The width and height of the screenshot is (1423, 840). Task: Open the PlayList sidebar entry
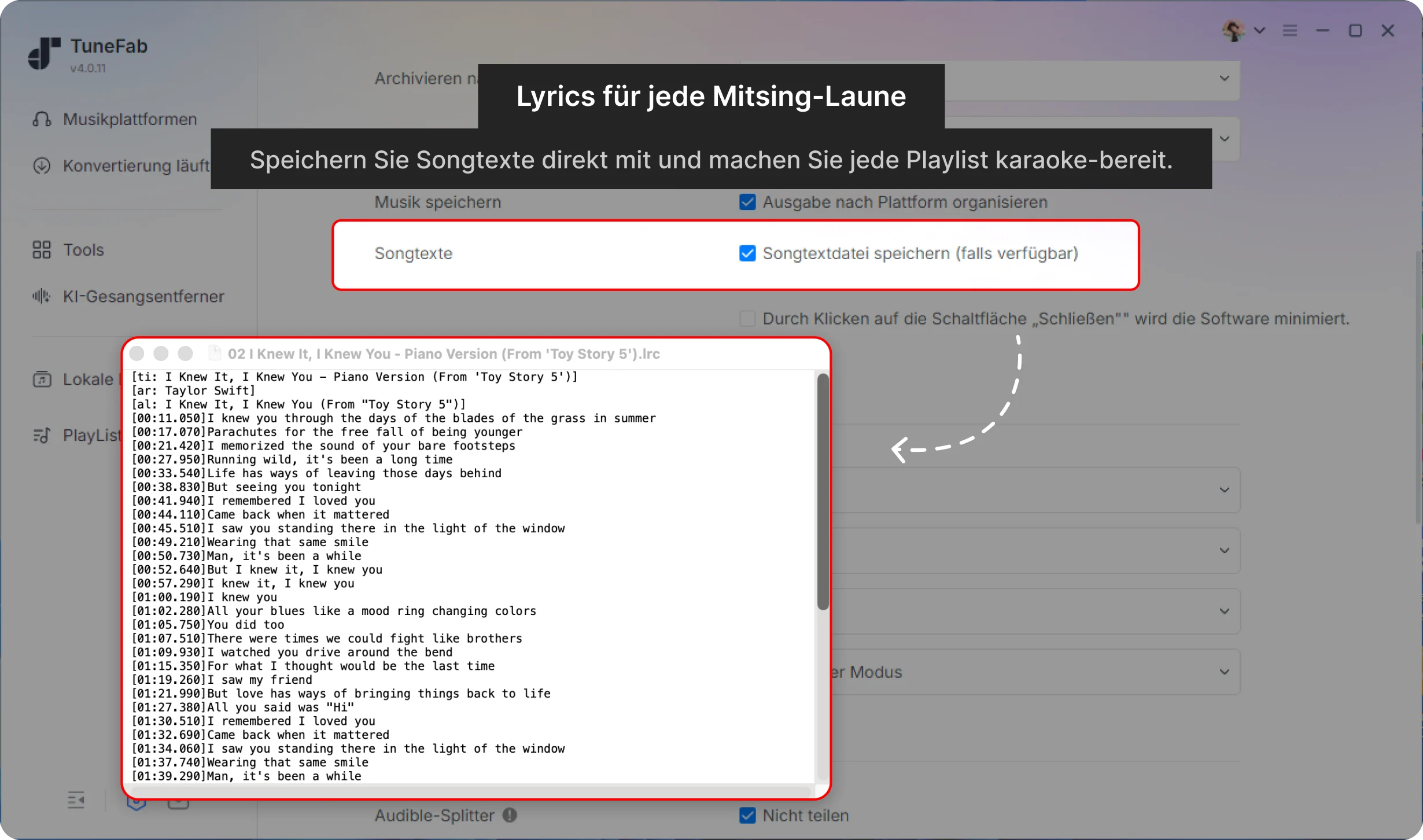point(76,435)
